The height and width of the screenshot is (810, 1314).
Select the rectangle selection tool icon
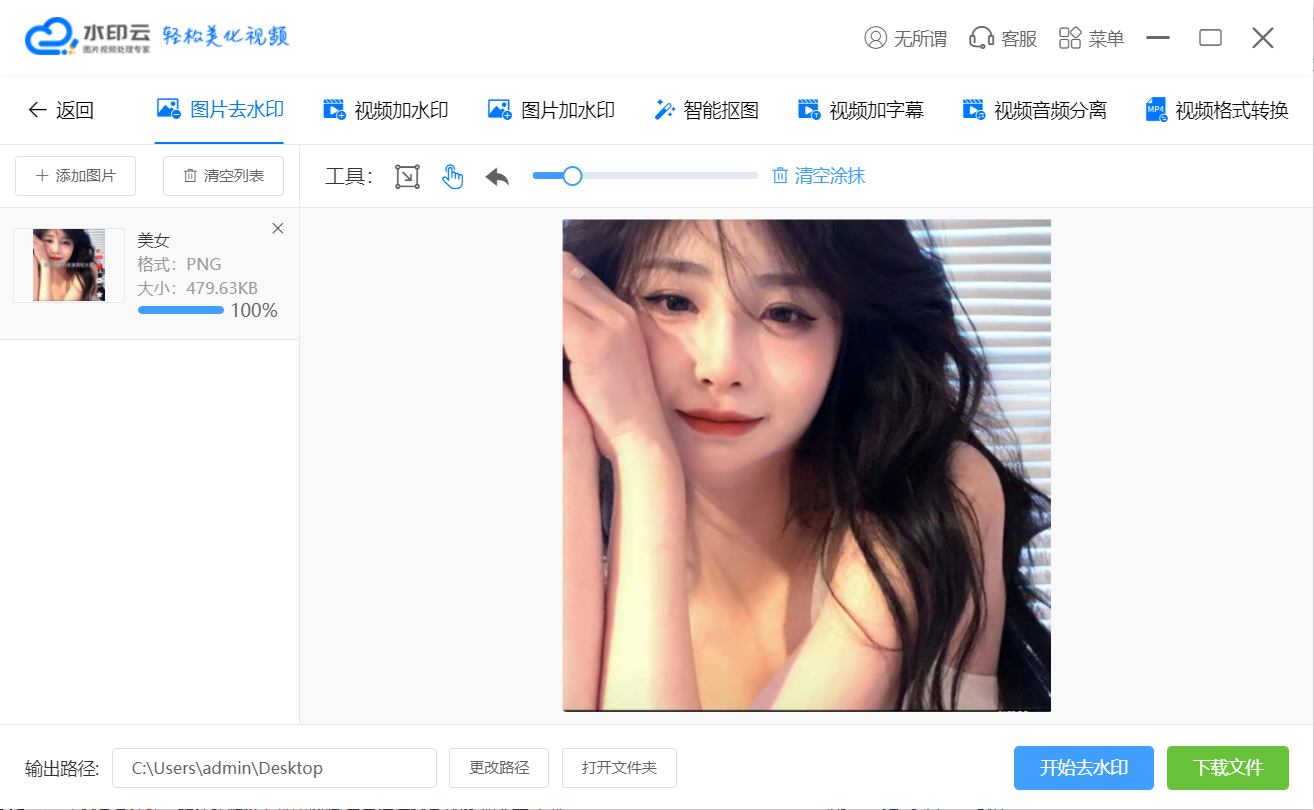407,177
